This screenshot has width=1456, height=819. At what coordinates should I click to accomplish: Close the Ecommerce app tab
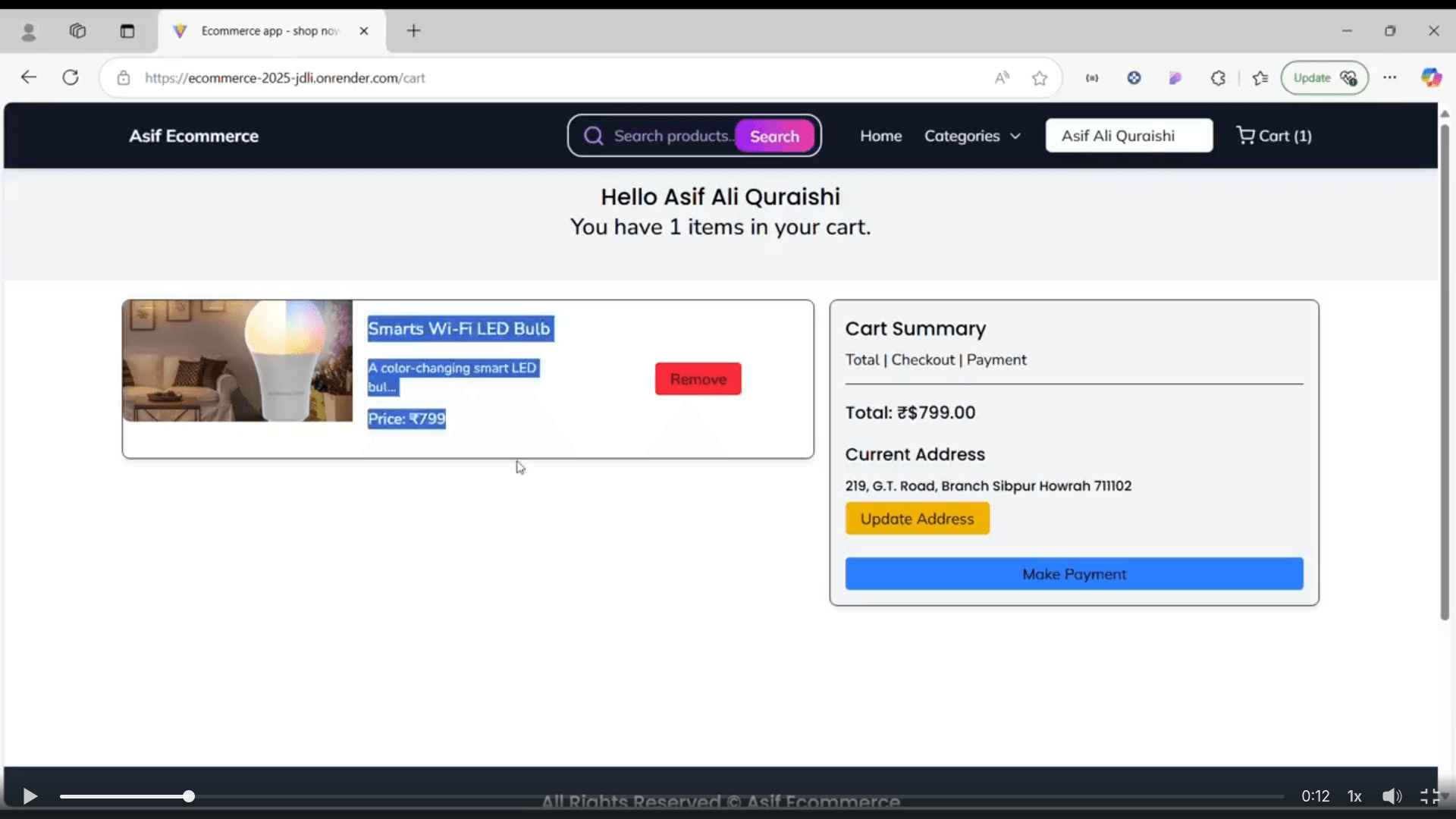364,31
